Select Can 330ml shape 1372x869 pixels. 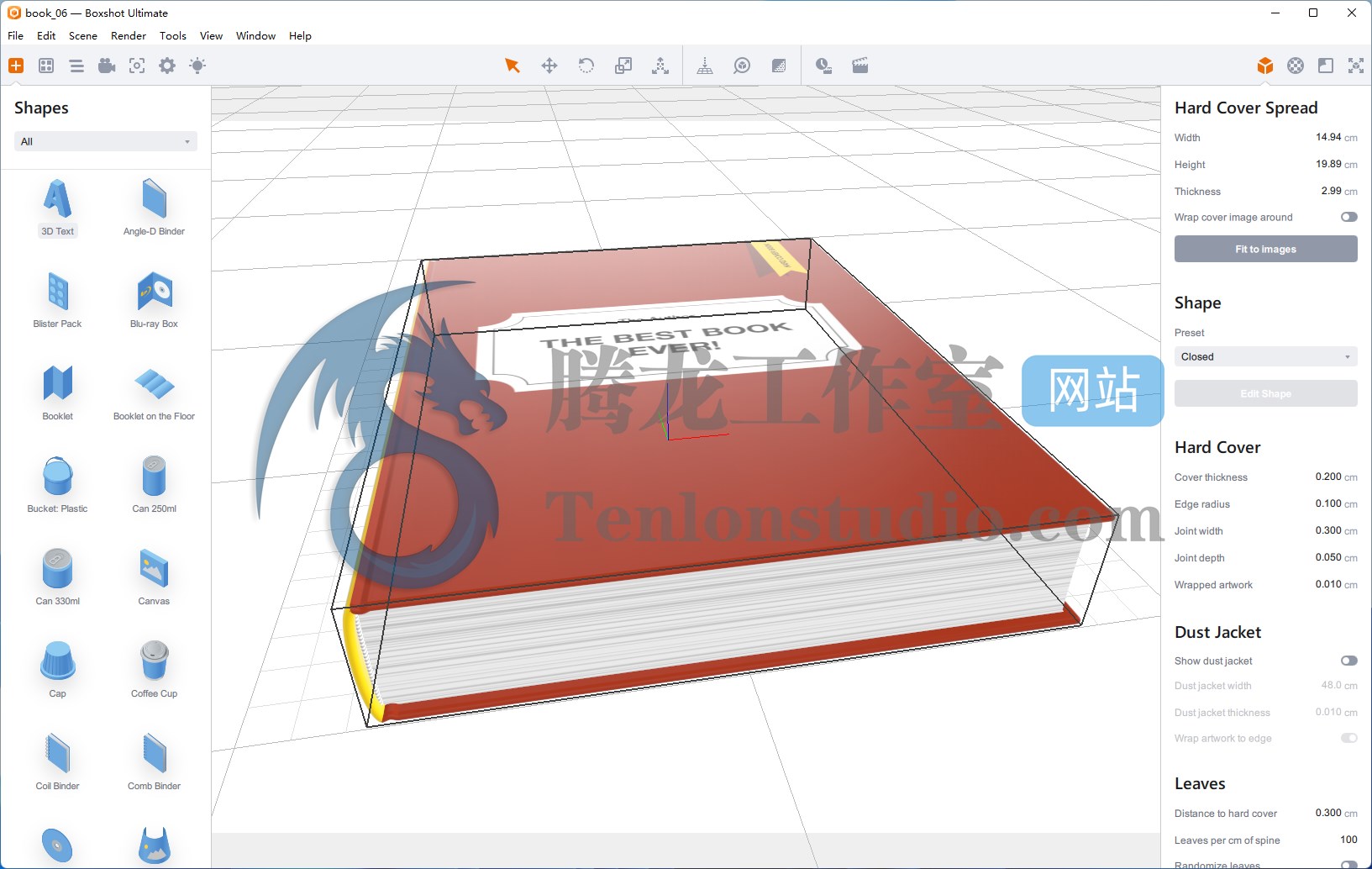tap(58, 577)
